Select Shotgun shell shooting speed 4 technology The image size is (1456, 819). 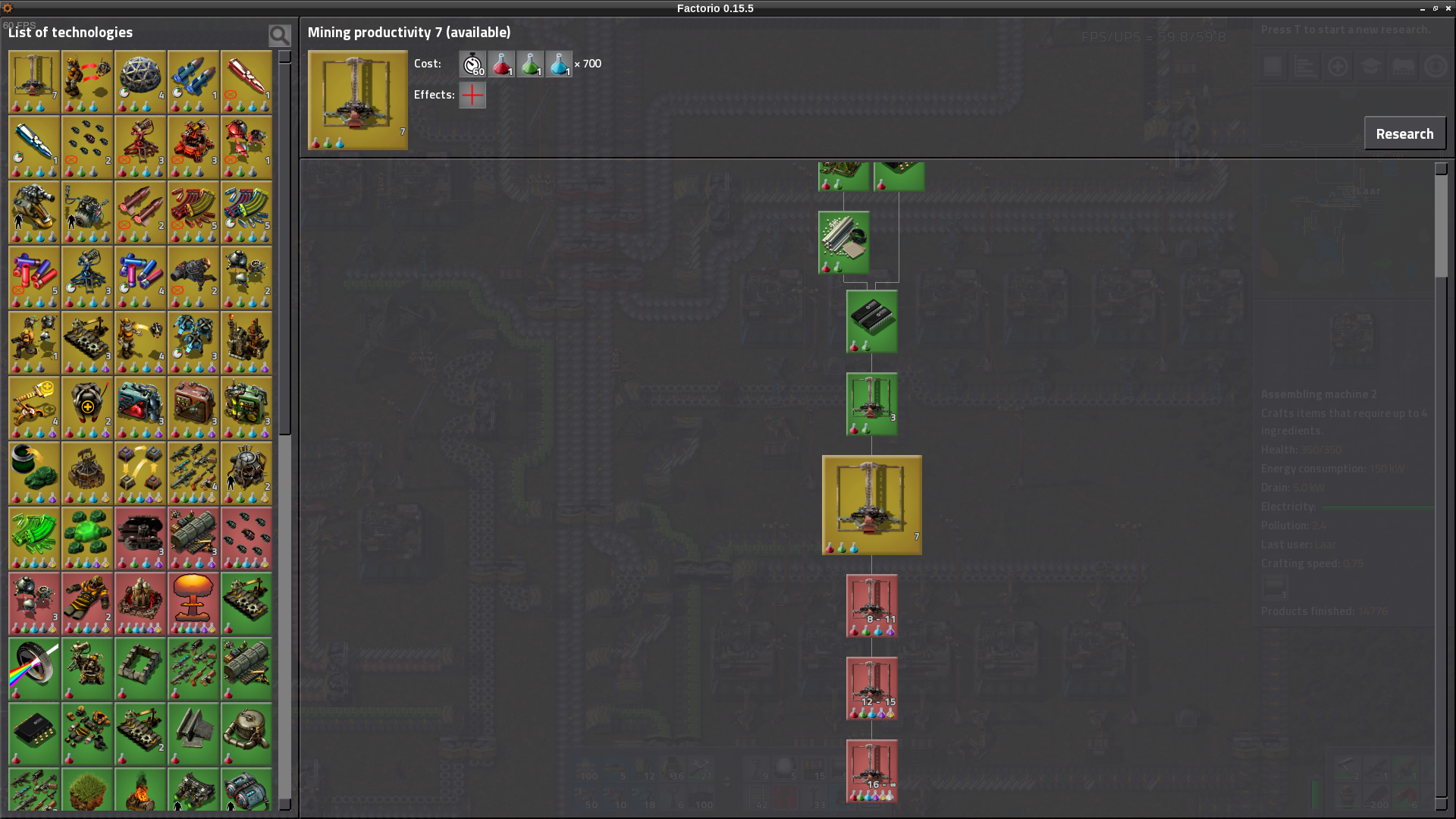point(140,278)
